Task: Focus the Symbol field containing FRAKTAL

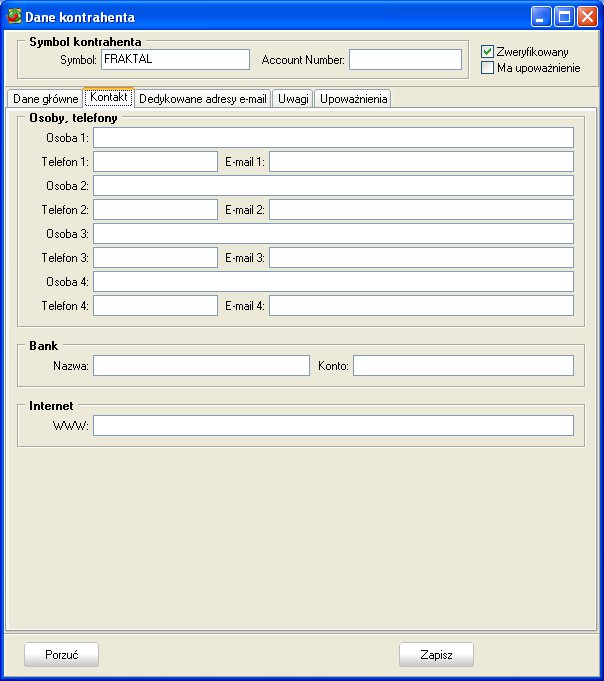Action: pyautogui.click(x=175, y=60)
